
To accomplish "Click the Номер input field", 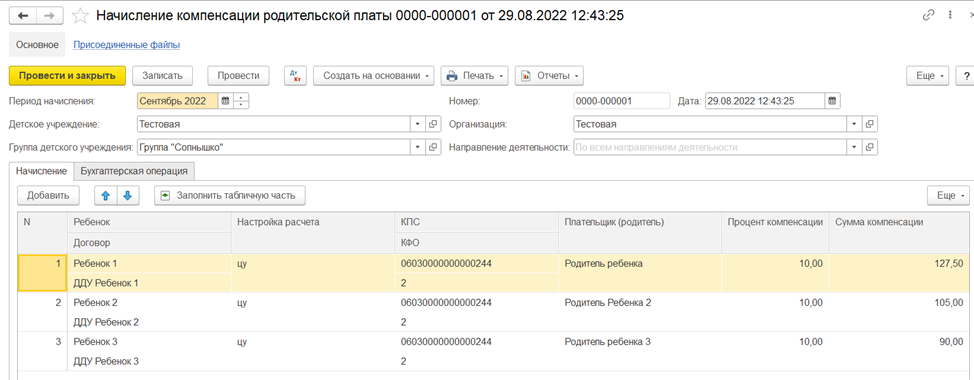I will tap(622, 101).
